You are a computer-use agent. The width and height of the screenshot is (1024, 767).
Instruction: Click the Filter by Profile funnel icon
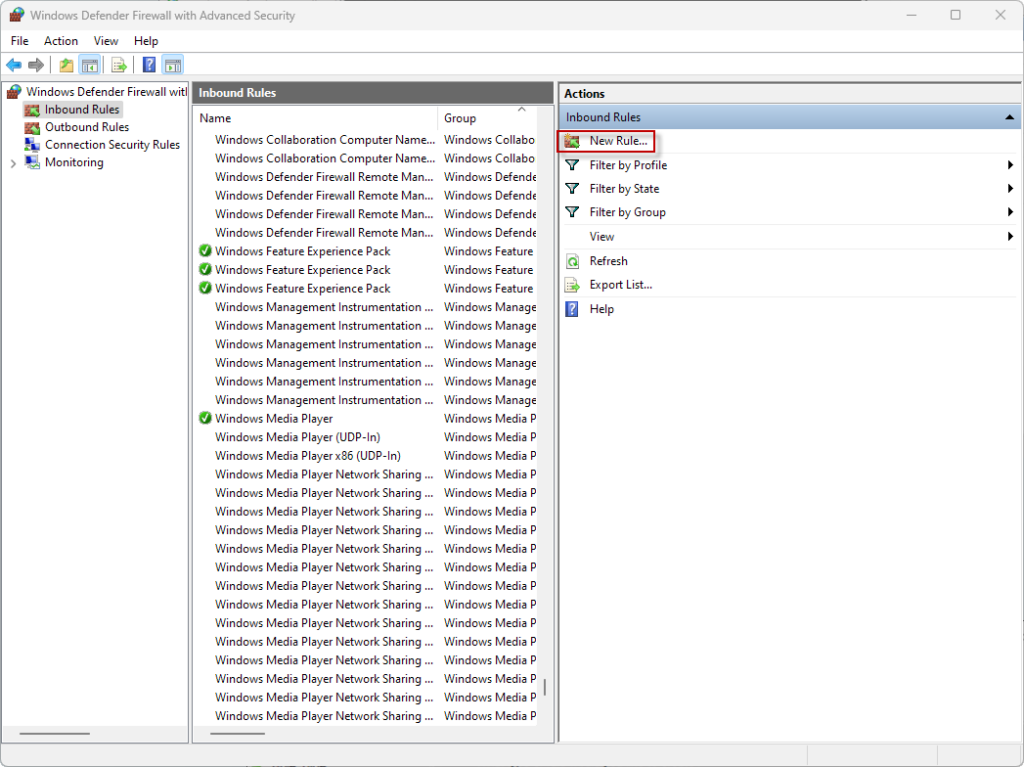click(572, 165)
